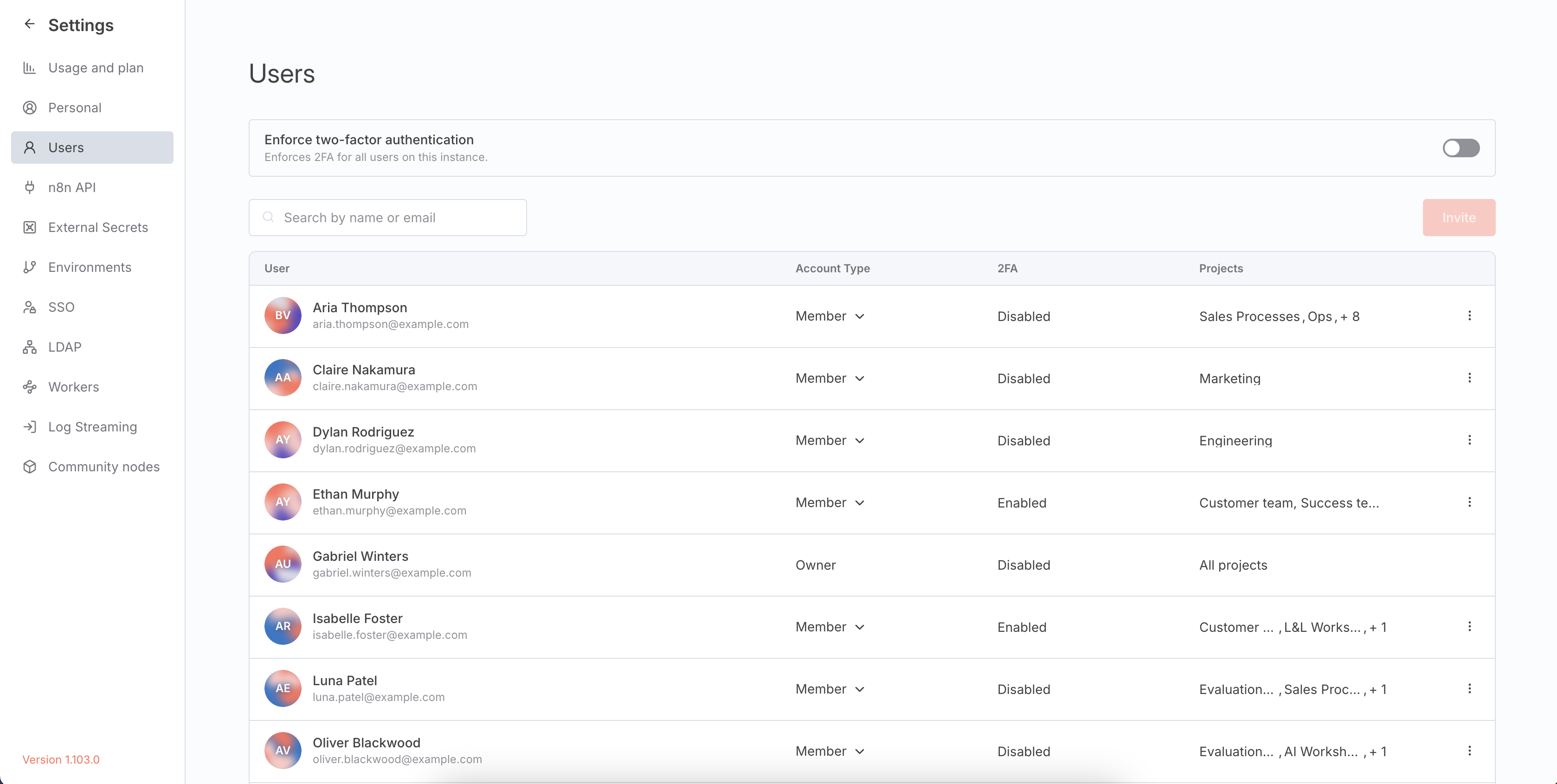
Task: Click the back arrow next to Settings
Action: pyautogui.click(x=30, y=24)
